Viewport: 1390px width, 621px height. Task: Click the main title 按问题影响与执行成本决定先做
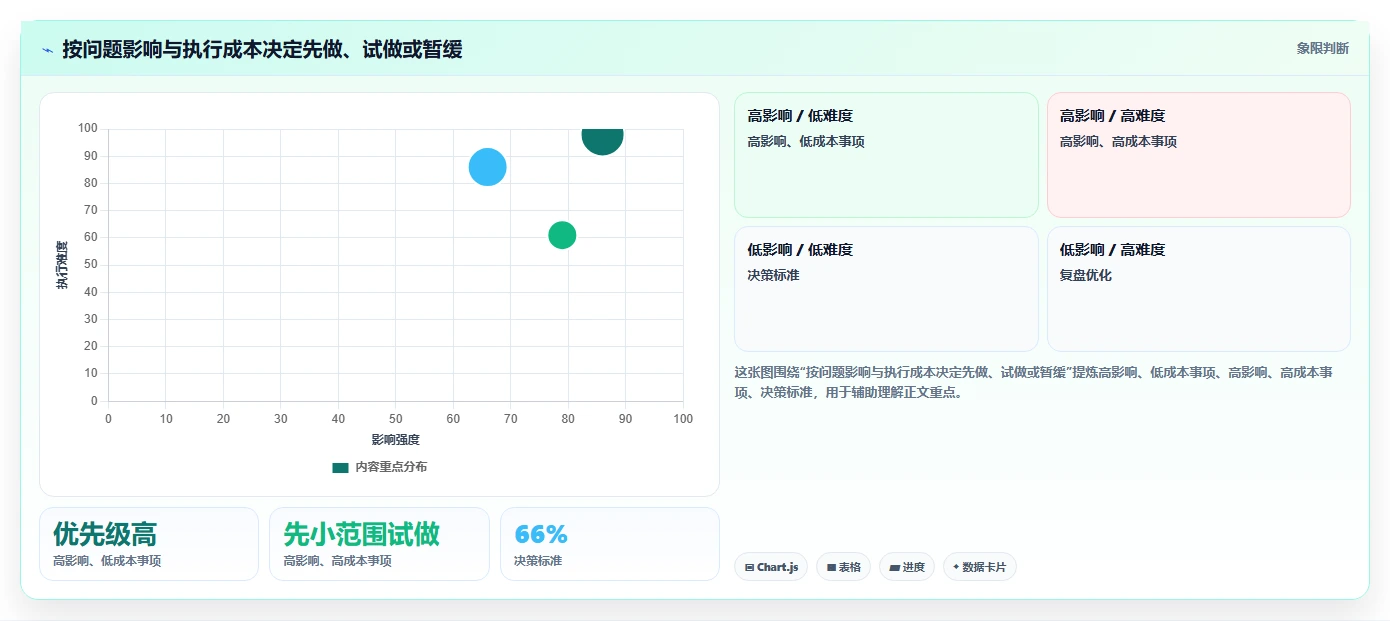(262, 49)
